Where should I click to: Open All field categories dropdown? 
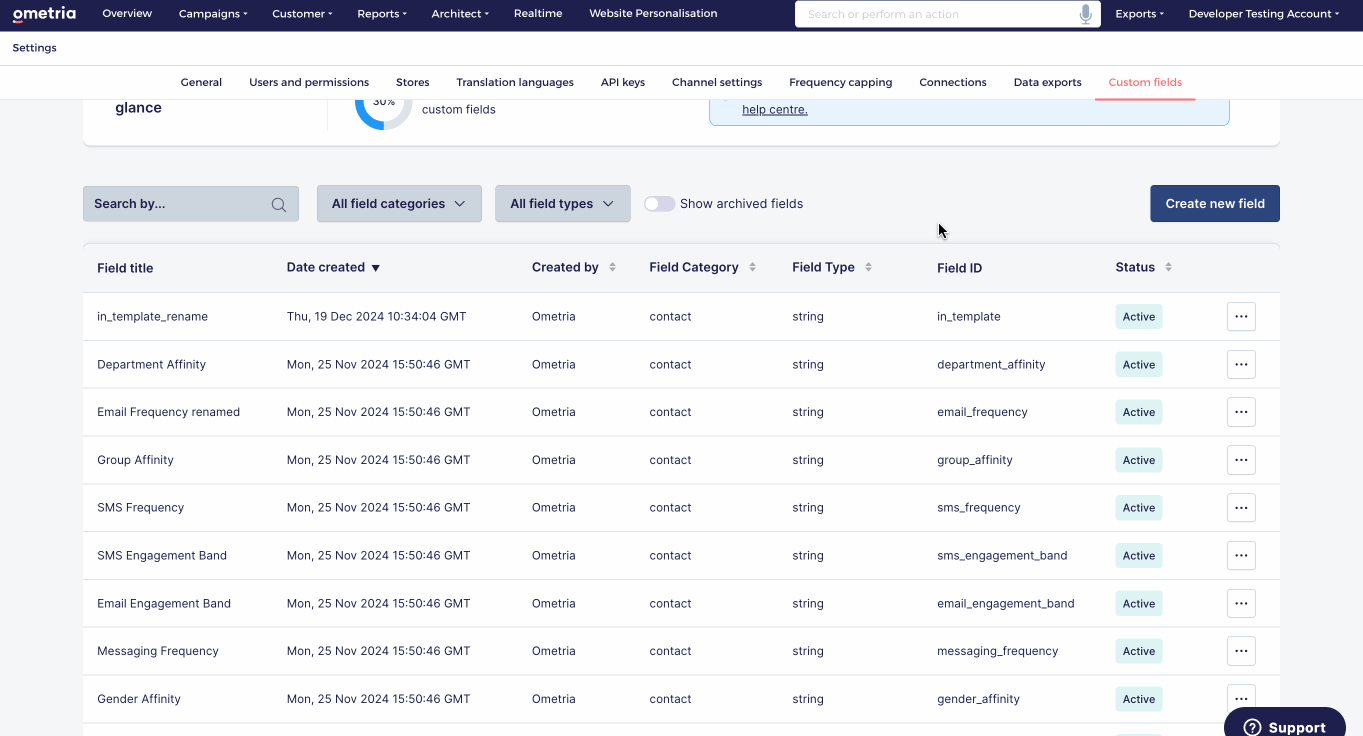point(399,203)
